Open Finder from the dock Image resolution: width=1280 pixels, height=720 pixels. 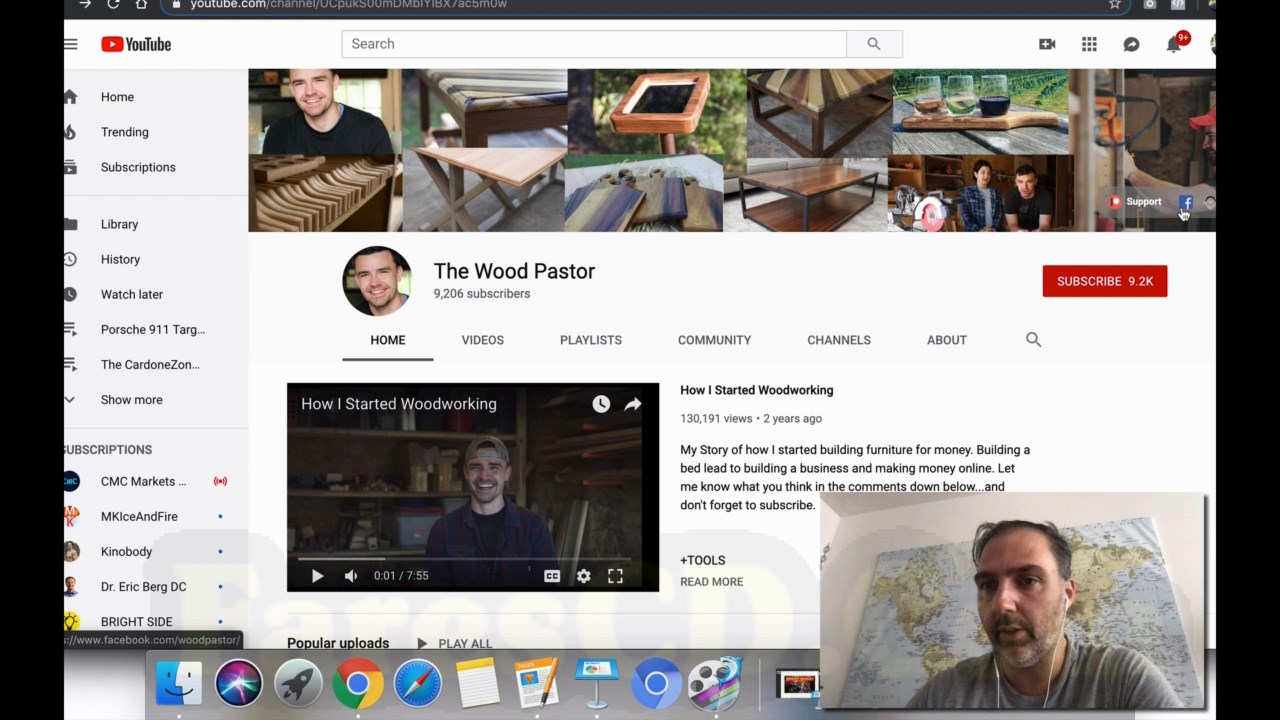179,683
